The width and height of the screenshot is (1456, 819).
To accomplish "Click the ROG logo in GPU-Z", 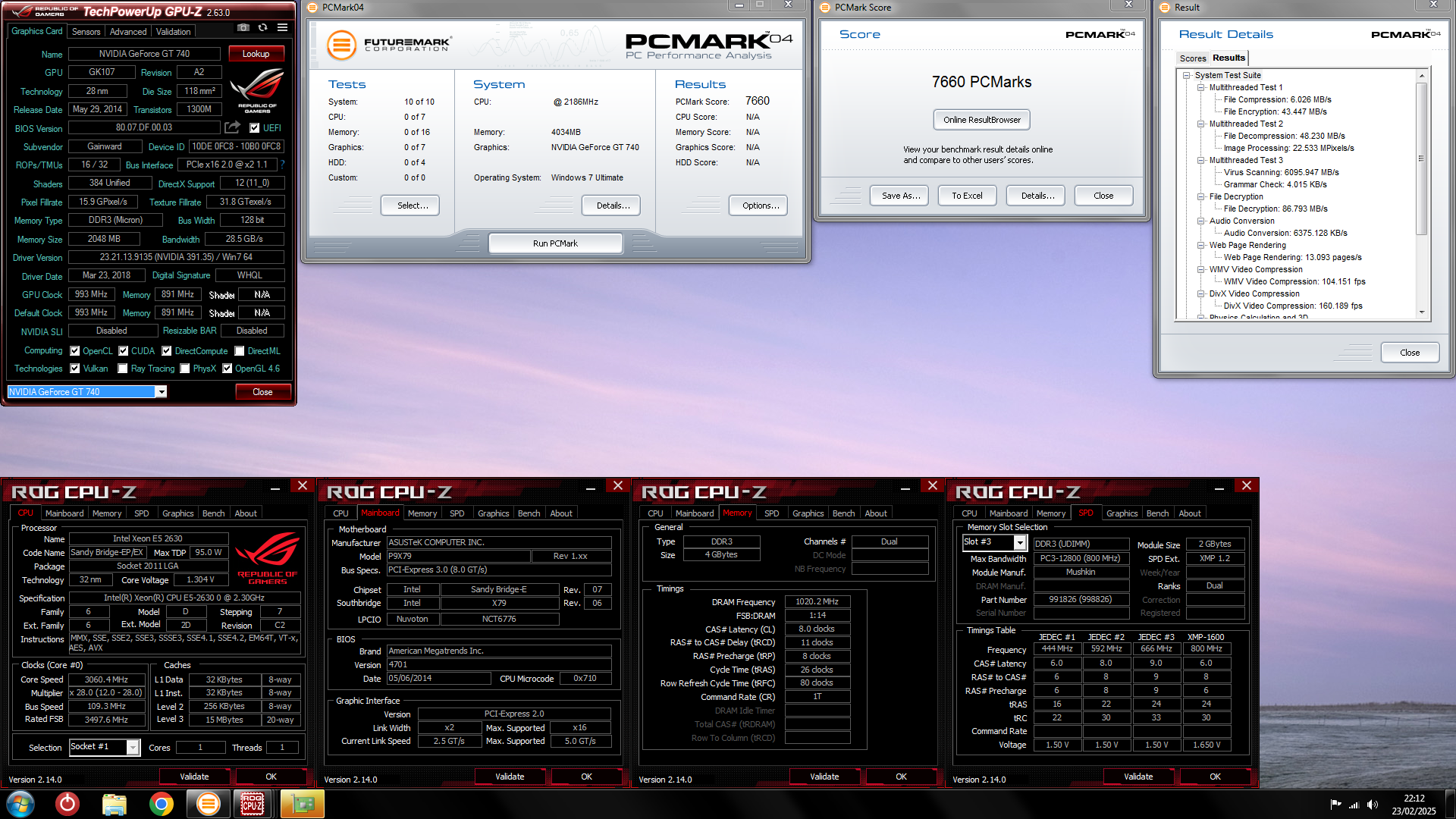I will click(257, 90).
